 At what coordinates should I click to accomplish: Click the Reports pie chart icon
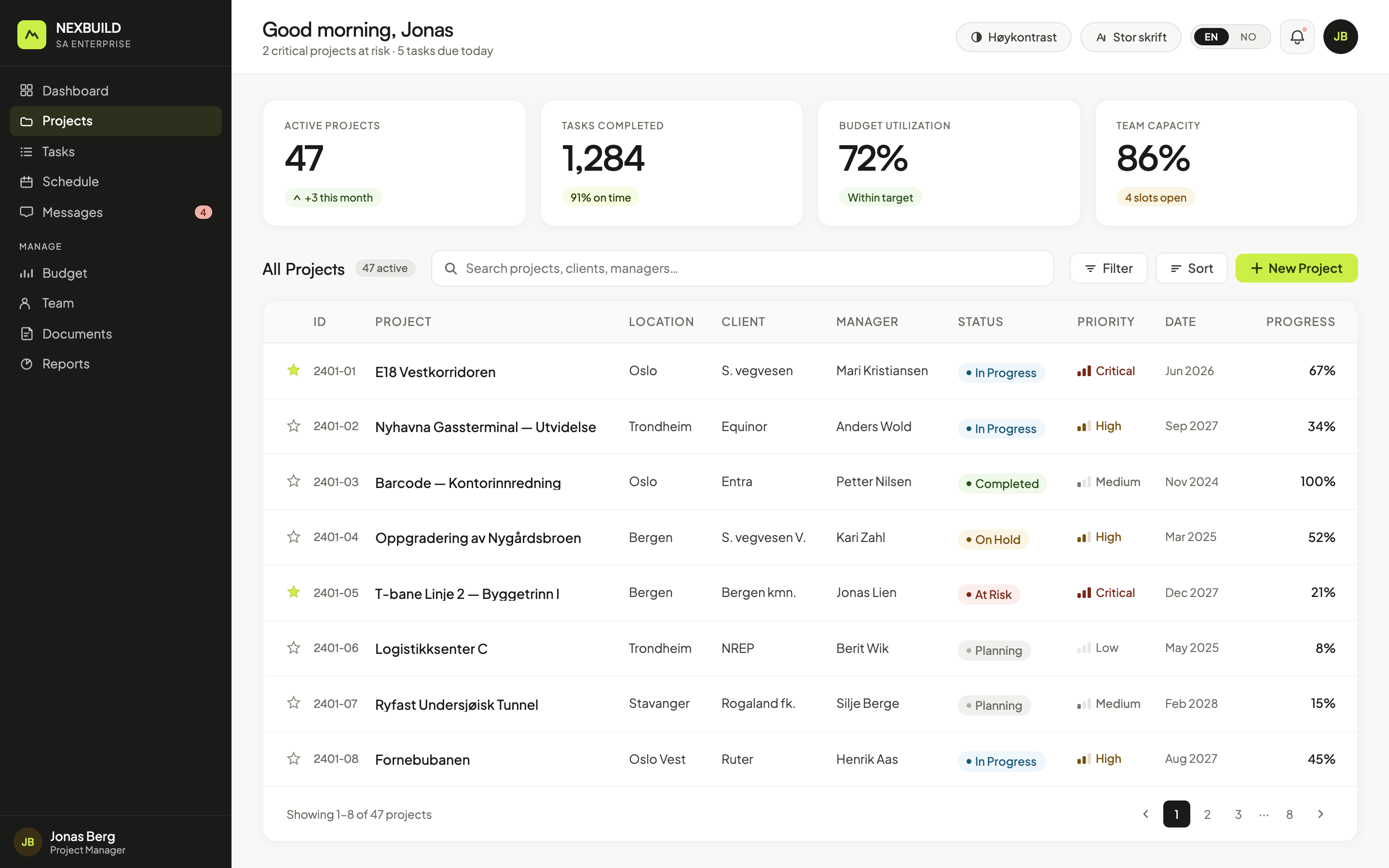[27, 364]
